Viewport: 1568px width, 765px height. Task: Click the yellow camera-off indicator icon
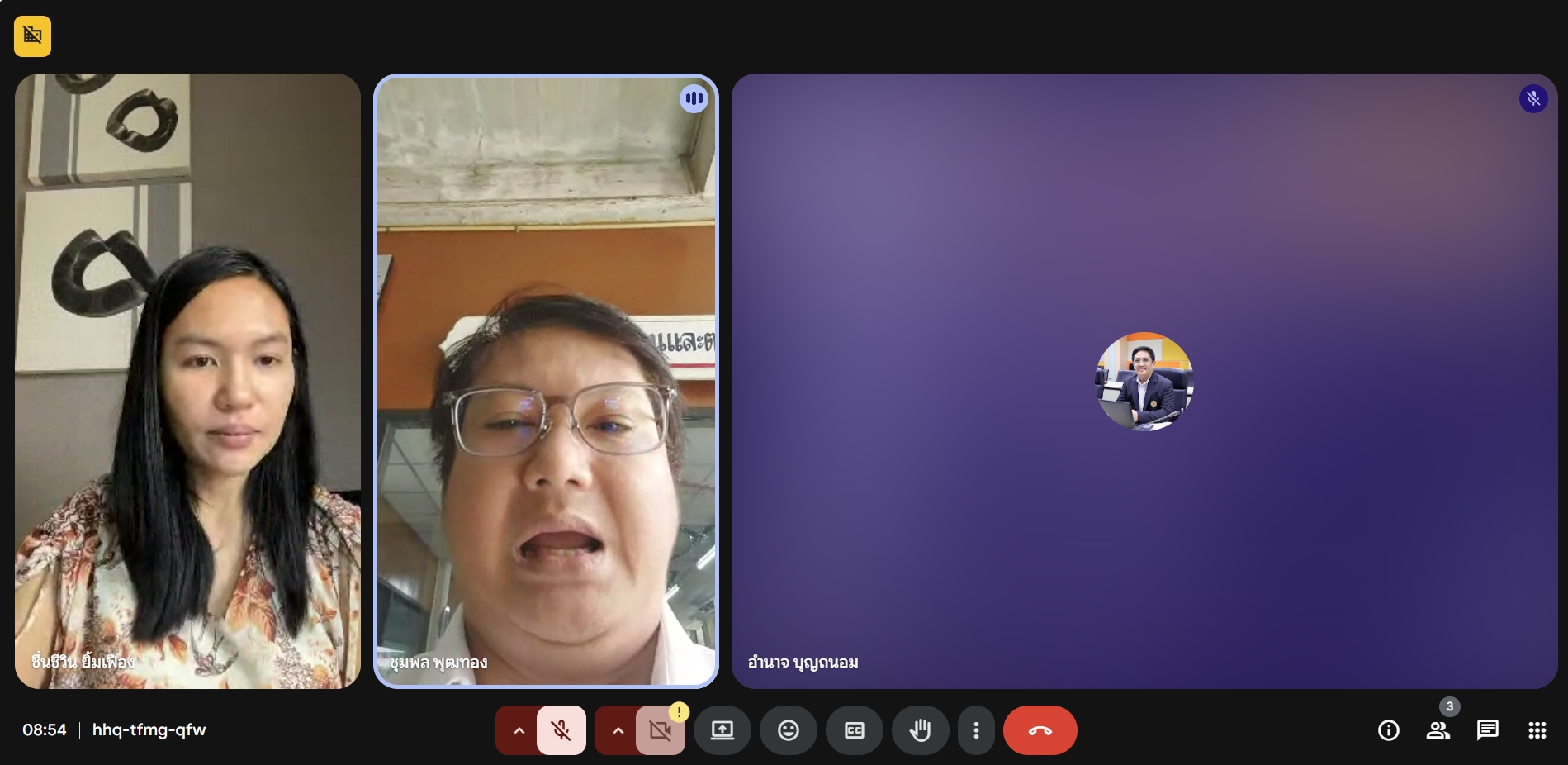pyautogui.click(x=32, y=36)
